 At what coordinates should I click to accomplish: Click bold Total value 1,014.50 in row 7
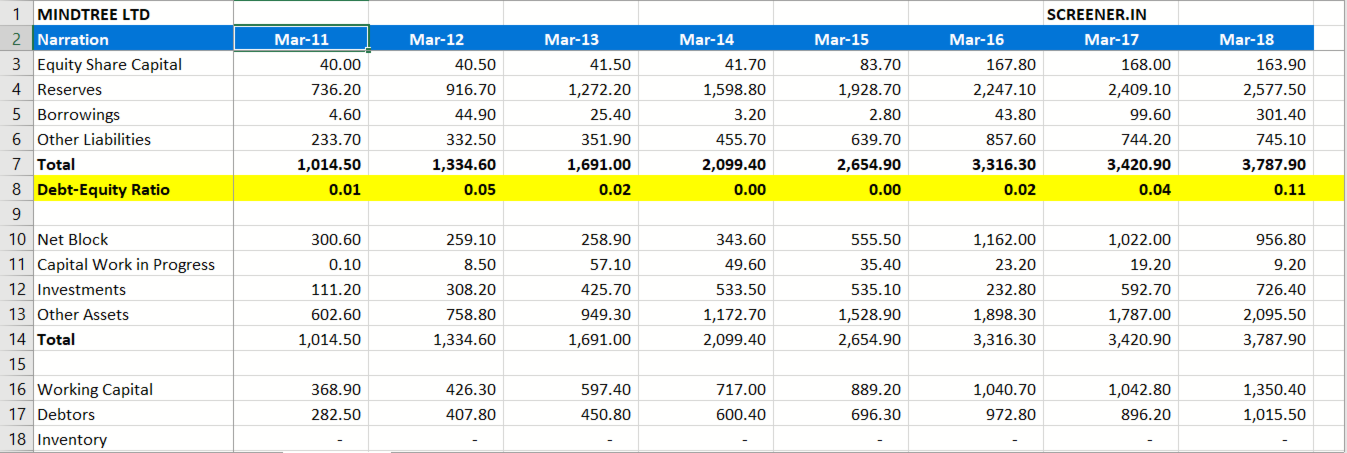tap(329, 164)
